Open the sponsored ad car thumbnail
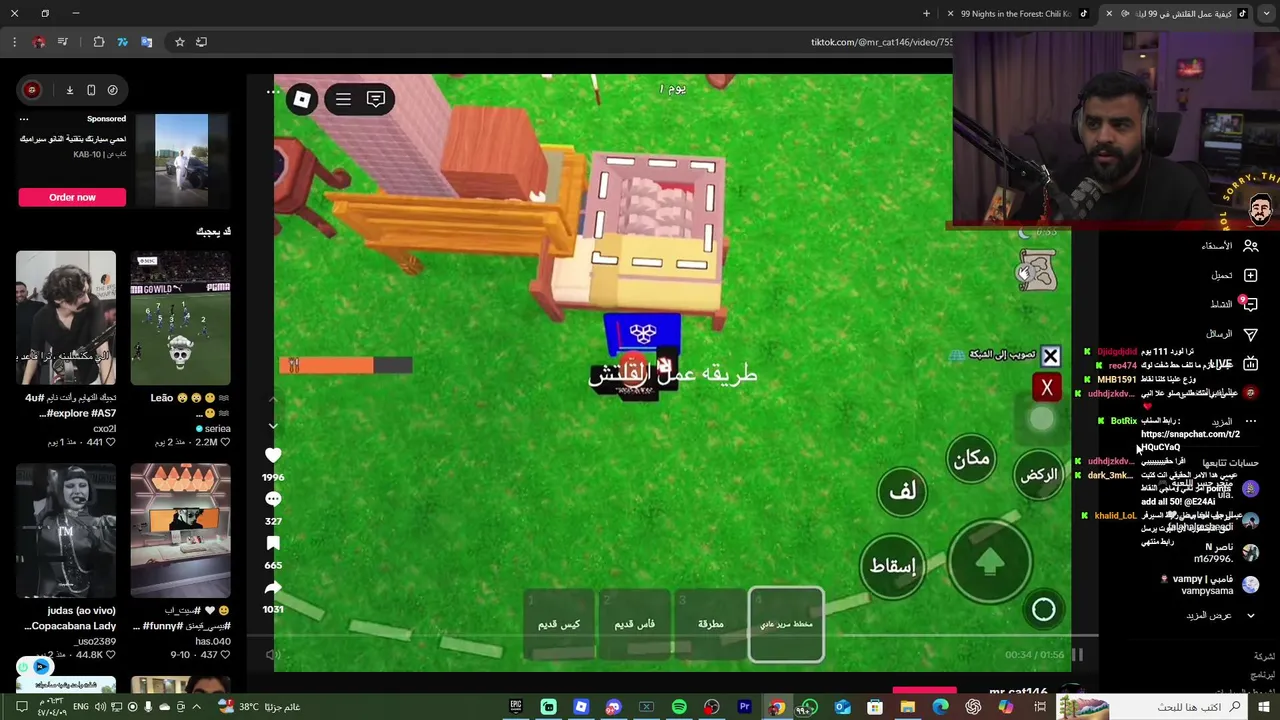The image size is (1280, 720). [x=182, y=160]
